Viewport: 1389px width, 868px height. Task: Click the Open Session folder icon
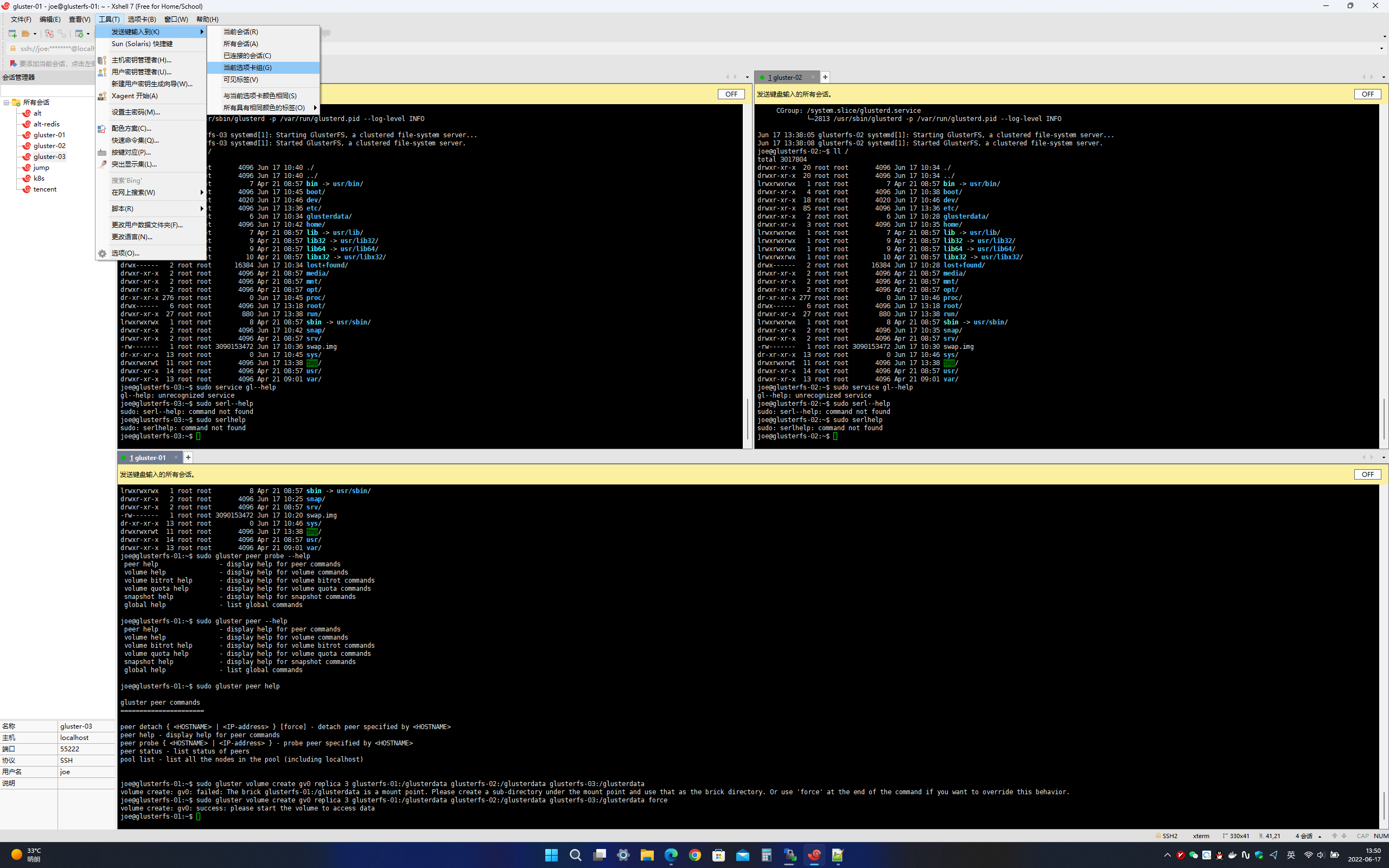(x=26, y=34)
